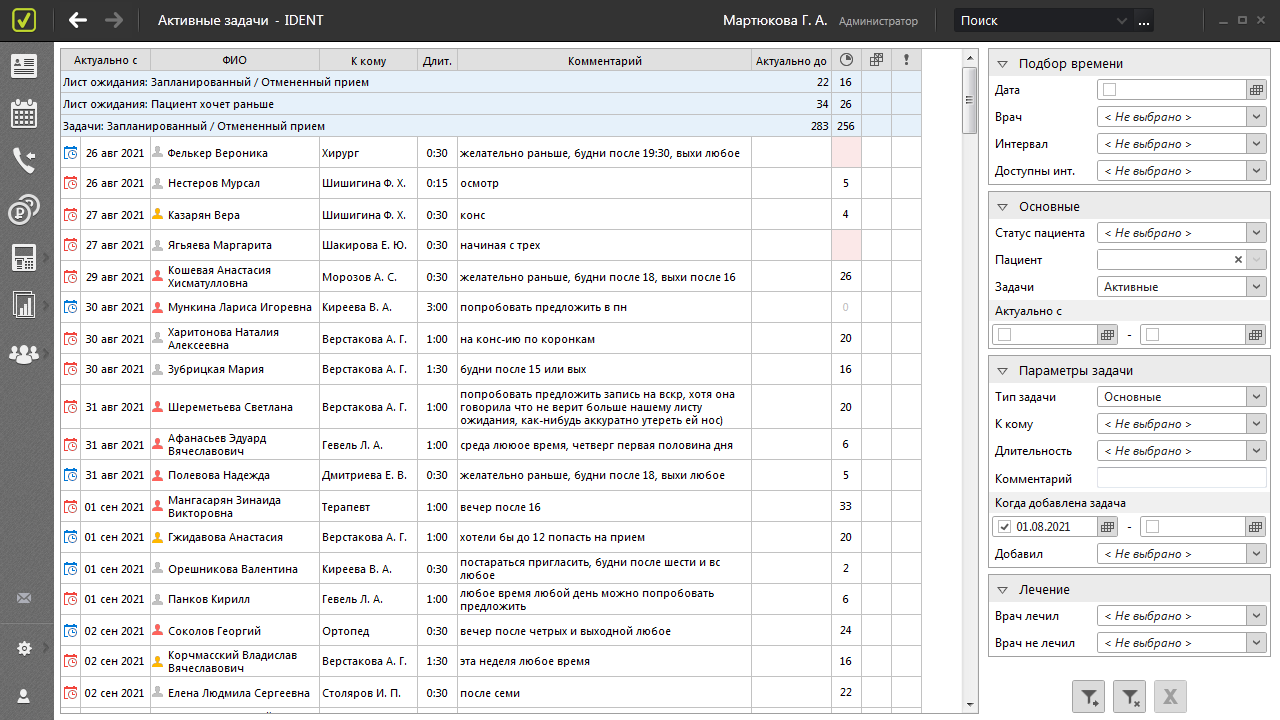Screen dimensions: 1280x720
Task: Open the mail envelope icon in sidebar
Action: [24, 599]
